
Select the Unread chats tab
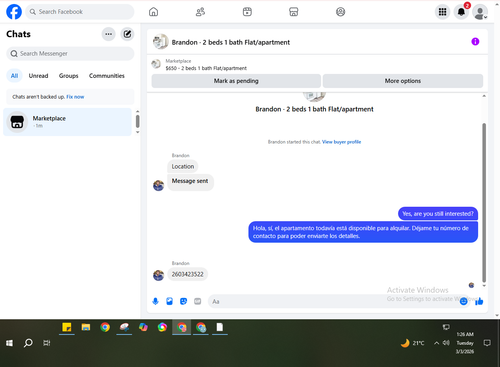tap(38, 76)
